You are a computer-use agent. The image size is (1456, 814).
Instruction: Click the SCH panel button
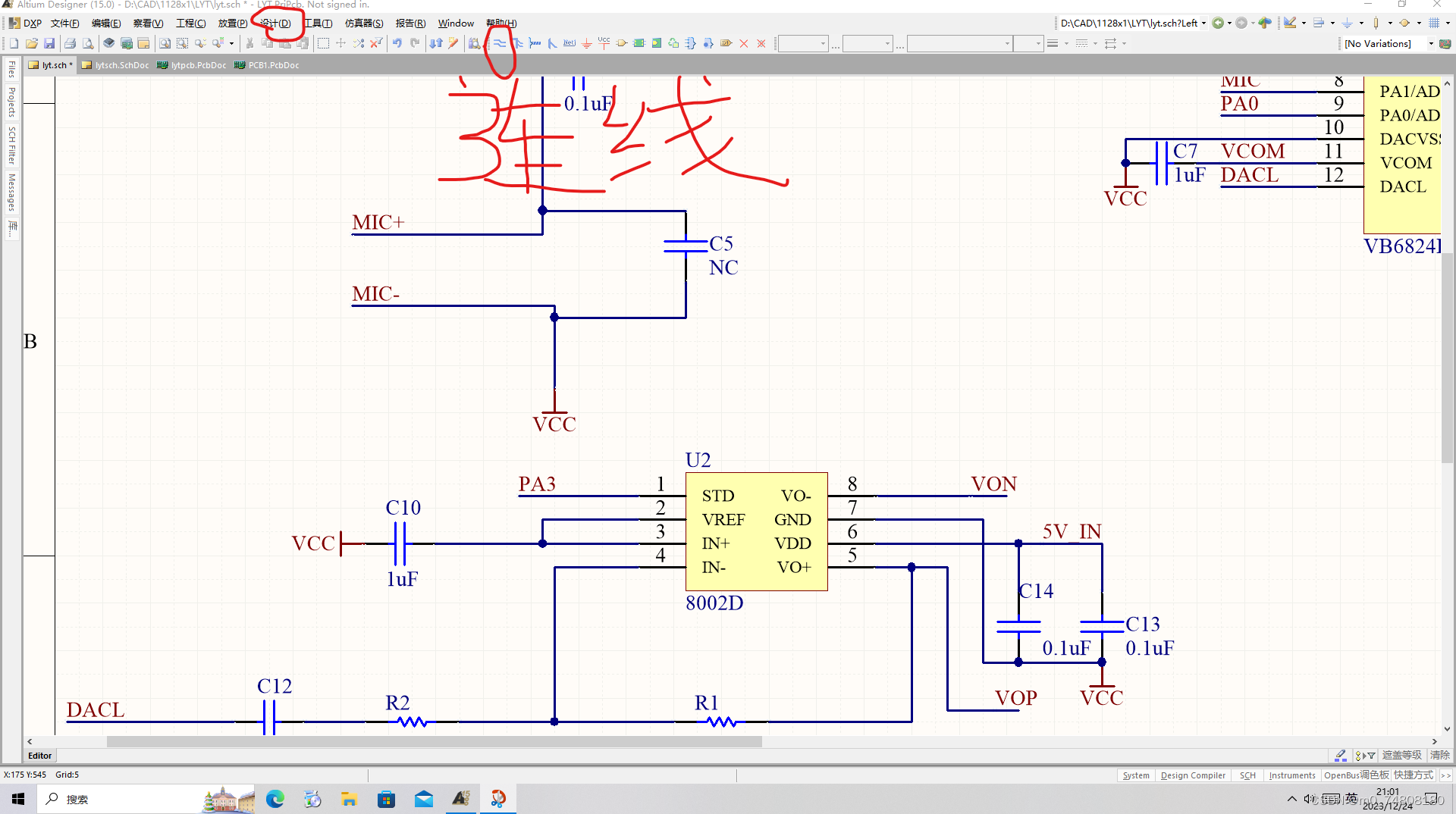pos(1247,775)
